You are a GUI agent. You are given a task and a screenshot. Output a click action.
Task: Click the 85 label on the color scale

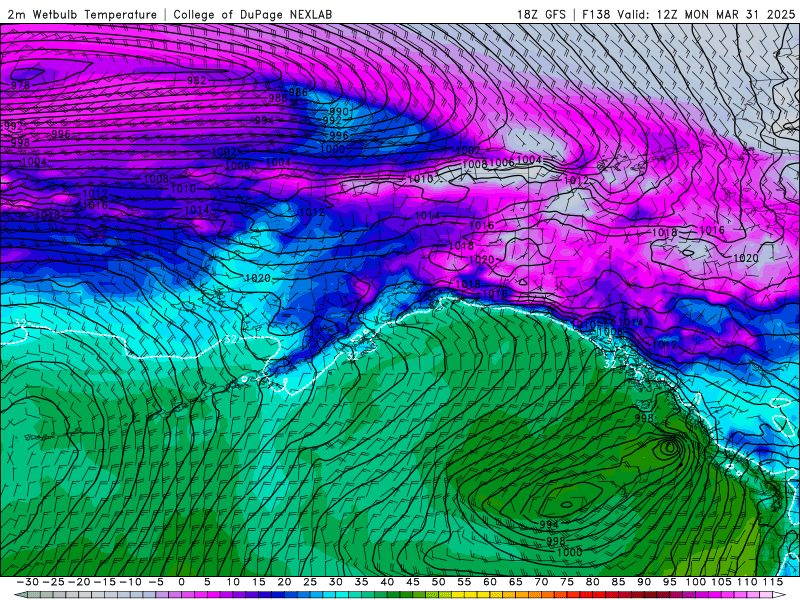(x=618, y=582)
